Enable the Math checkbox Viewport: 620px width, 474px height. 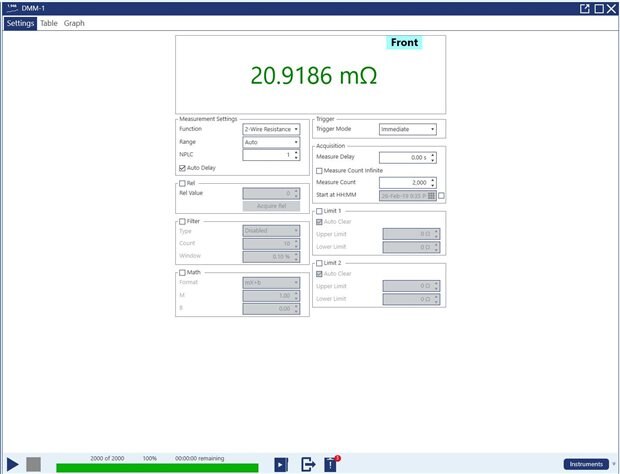182,273
